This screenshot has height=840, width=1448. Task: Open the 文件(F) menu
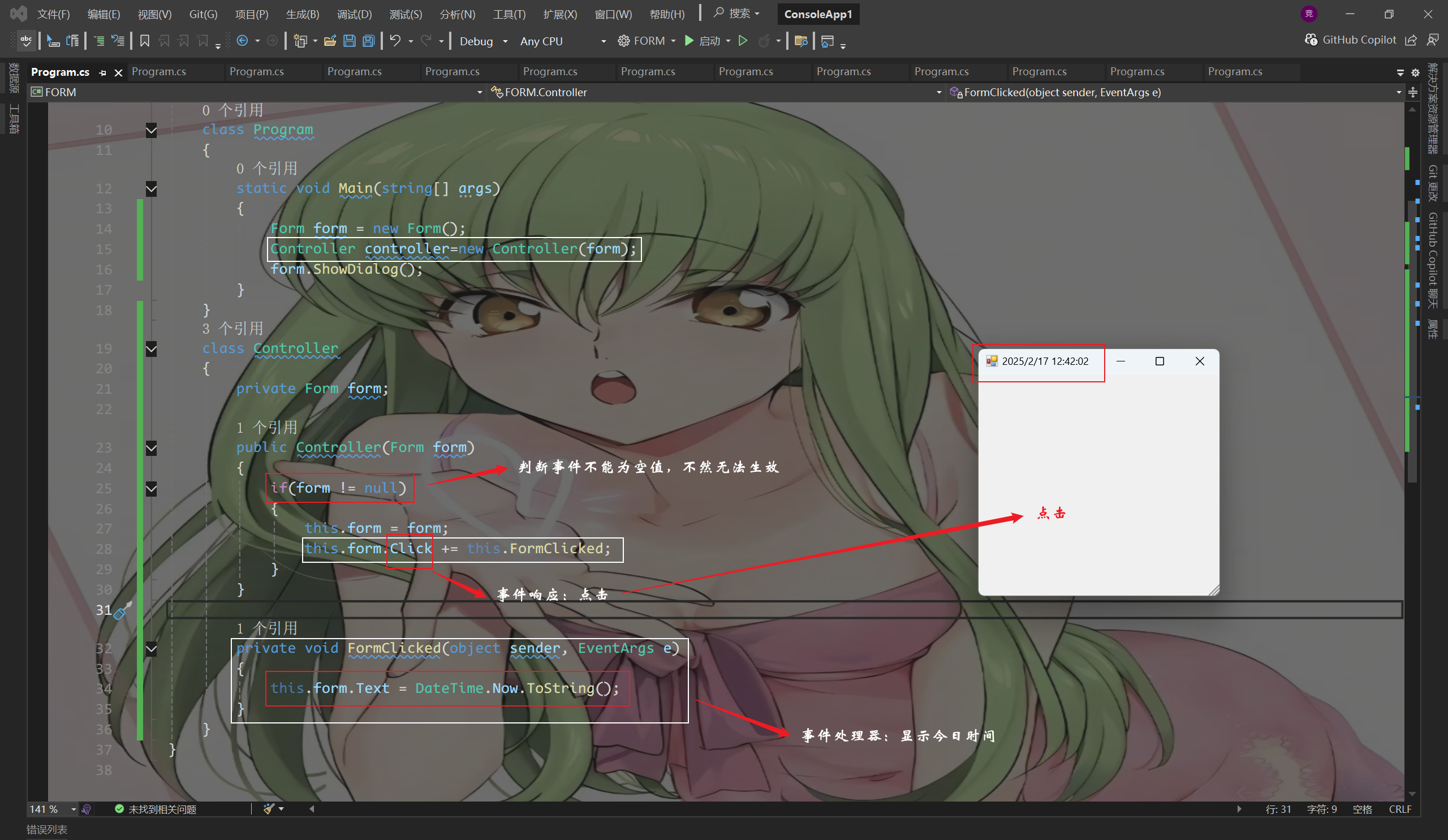(x=53, y=14)
